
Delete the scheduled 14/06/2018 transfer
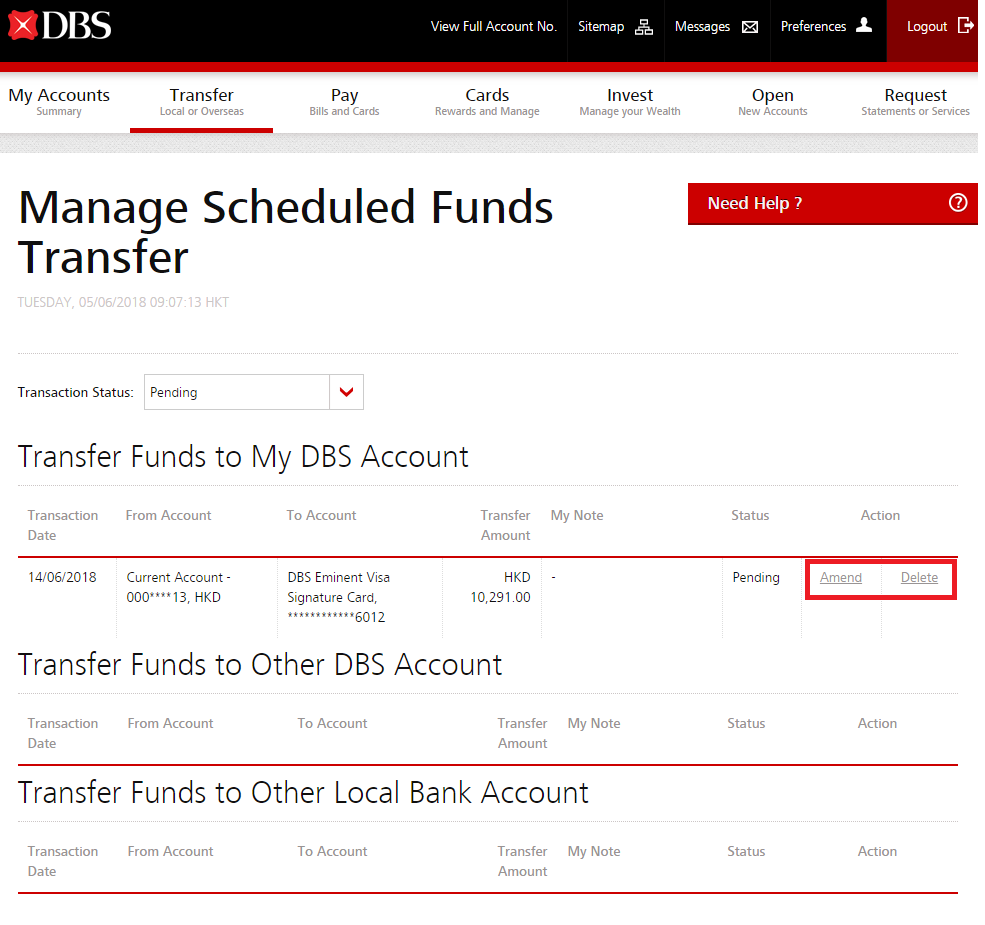pyautogui.click(x=919, y=578)
